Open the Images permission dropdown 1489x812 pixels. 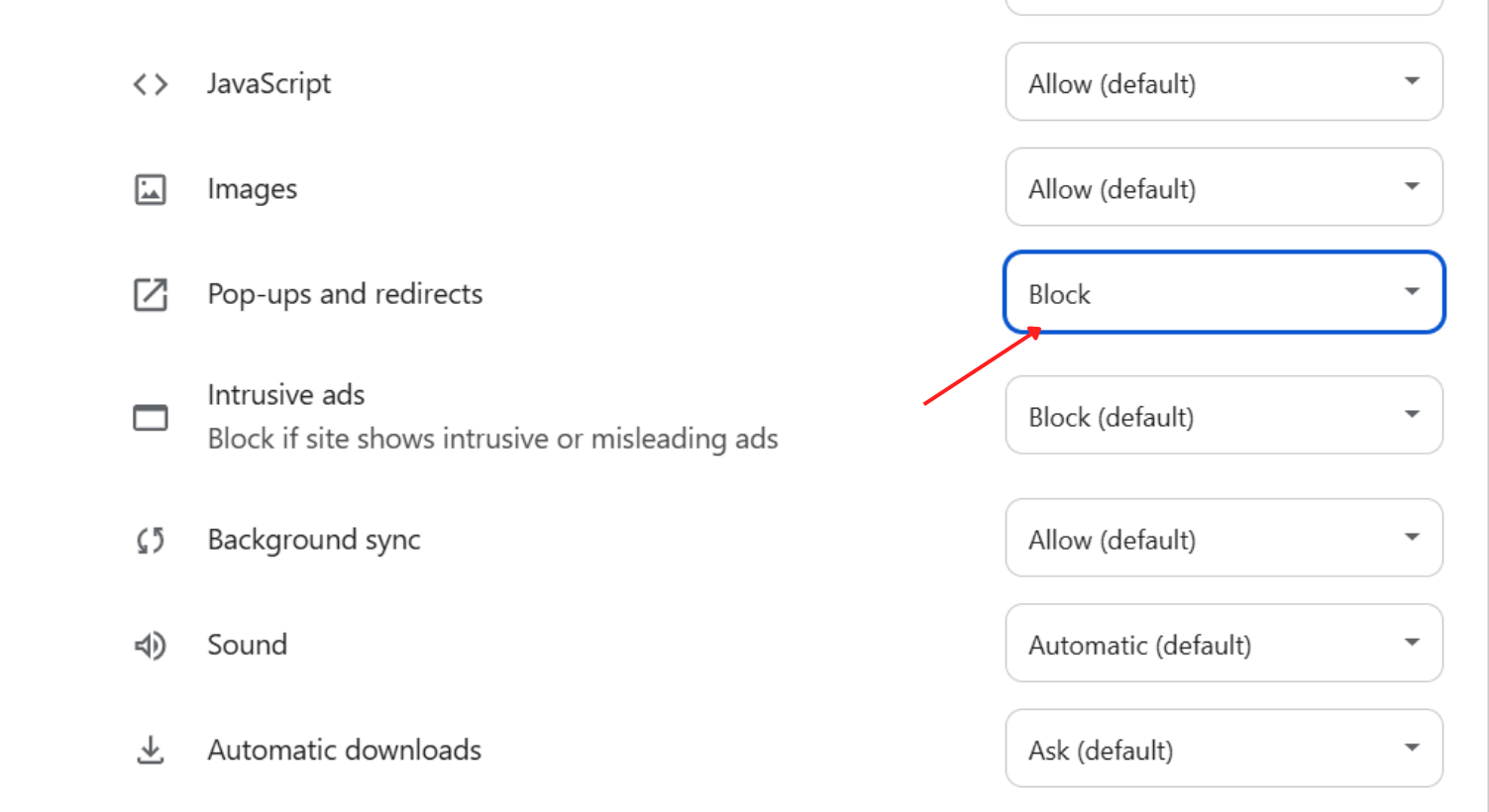[1223, 188]
